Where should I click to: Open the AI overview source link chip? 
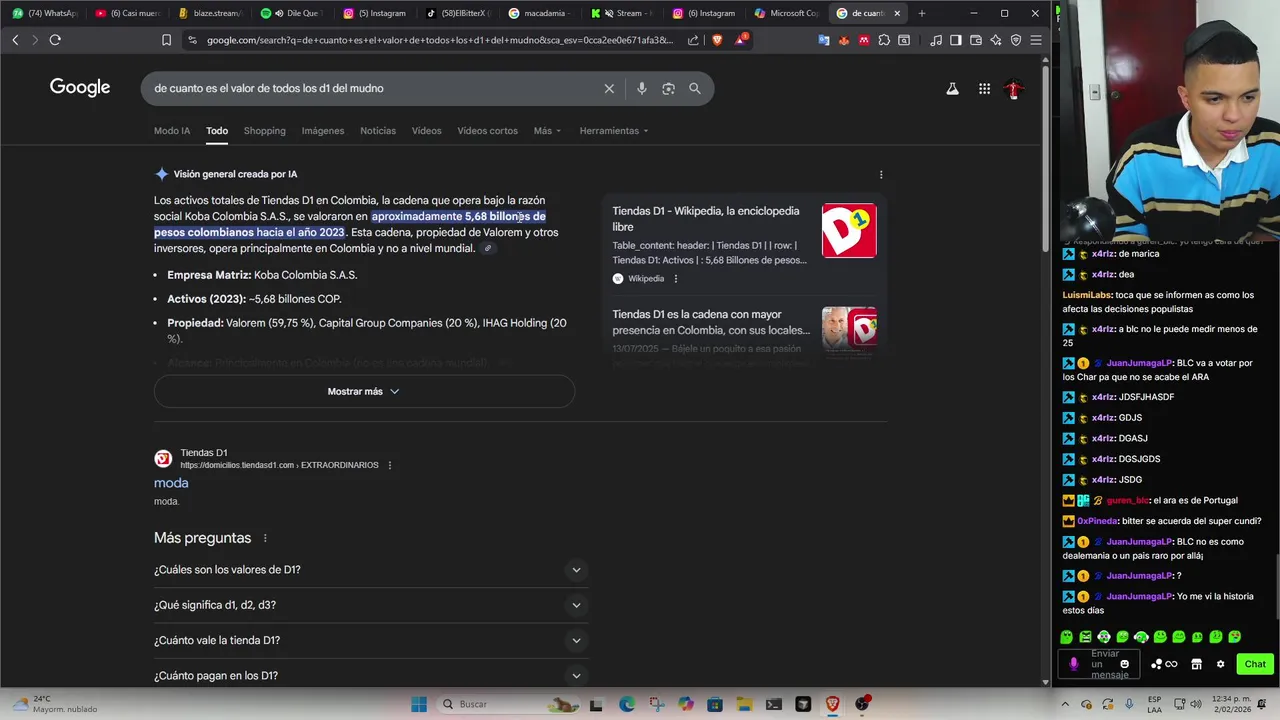pos(488,249)
